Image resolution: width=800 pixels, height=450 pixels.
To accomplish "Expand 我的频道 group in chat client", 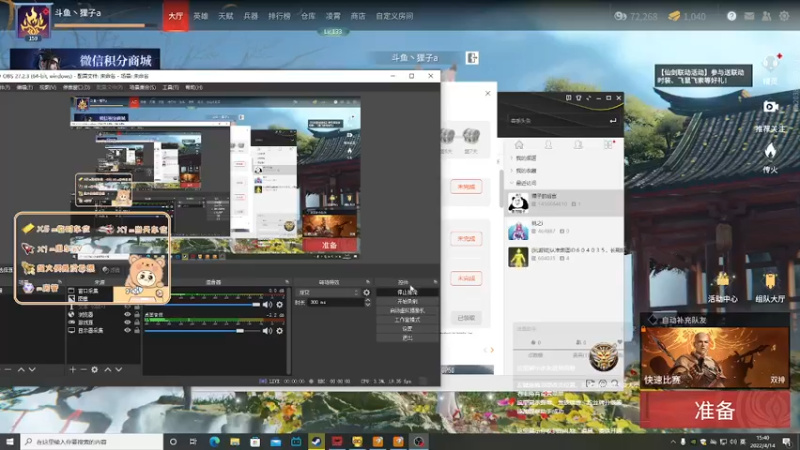I will click(512, 158).
